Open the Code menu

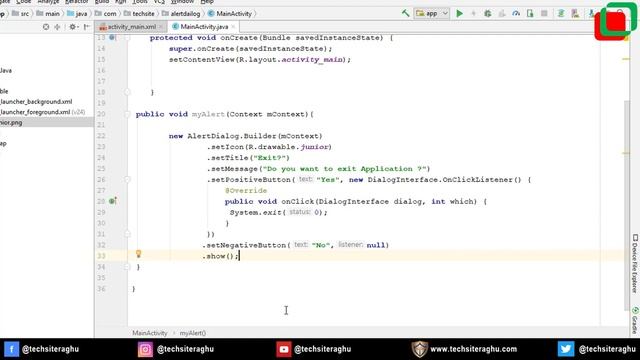click(23, 2)
